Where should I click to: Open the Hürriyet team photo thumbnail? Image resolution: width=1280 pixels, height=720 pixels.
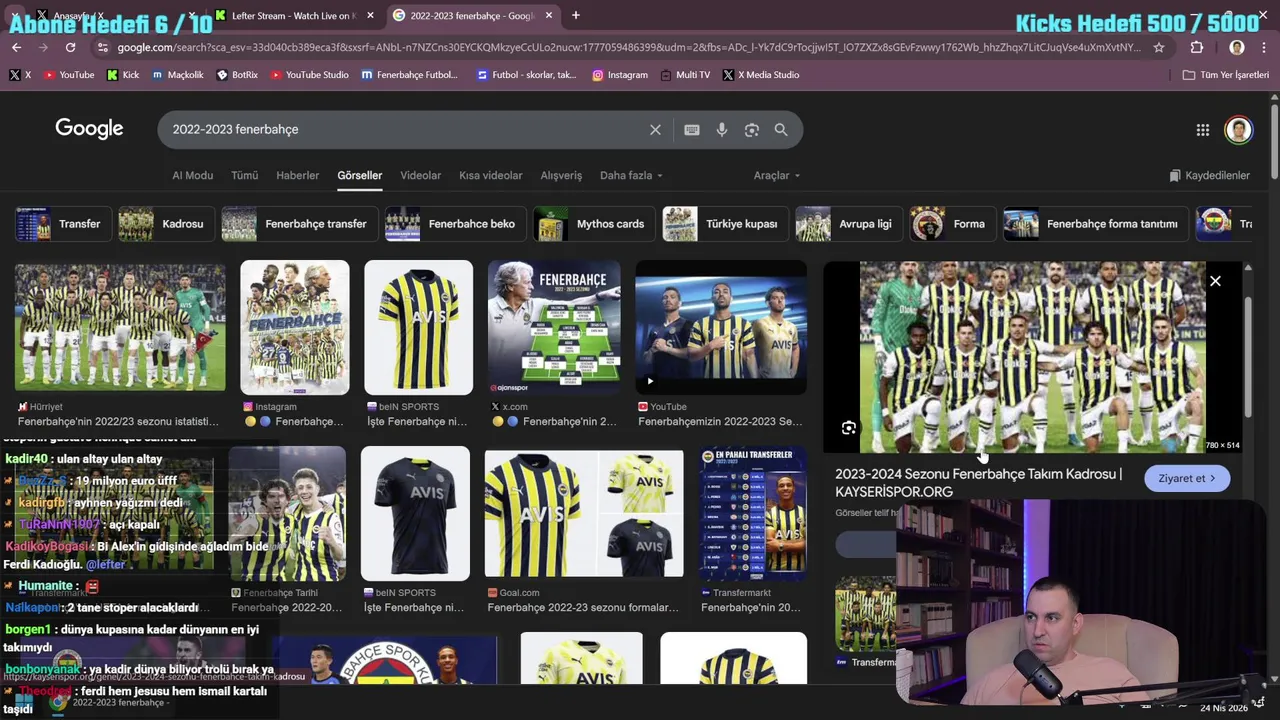[120, 327]
